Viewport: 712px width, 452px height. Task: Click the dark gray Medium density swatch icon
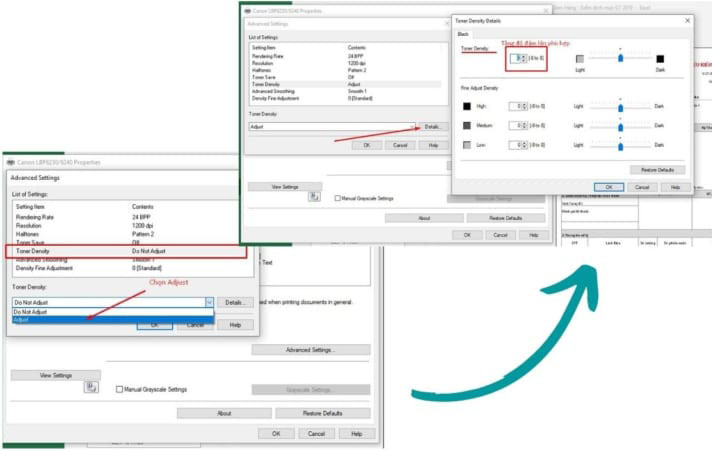466,125
